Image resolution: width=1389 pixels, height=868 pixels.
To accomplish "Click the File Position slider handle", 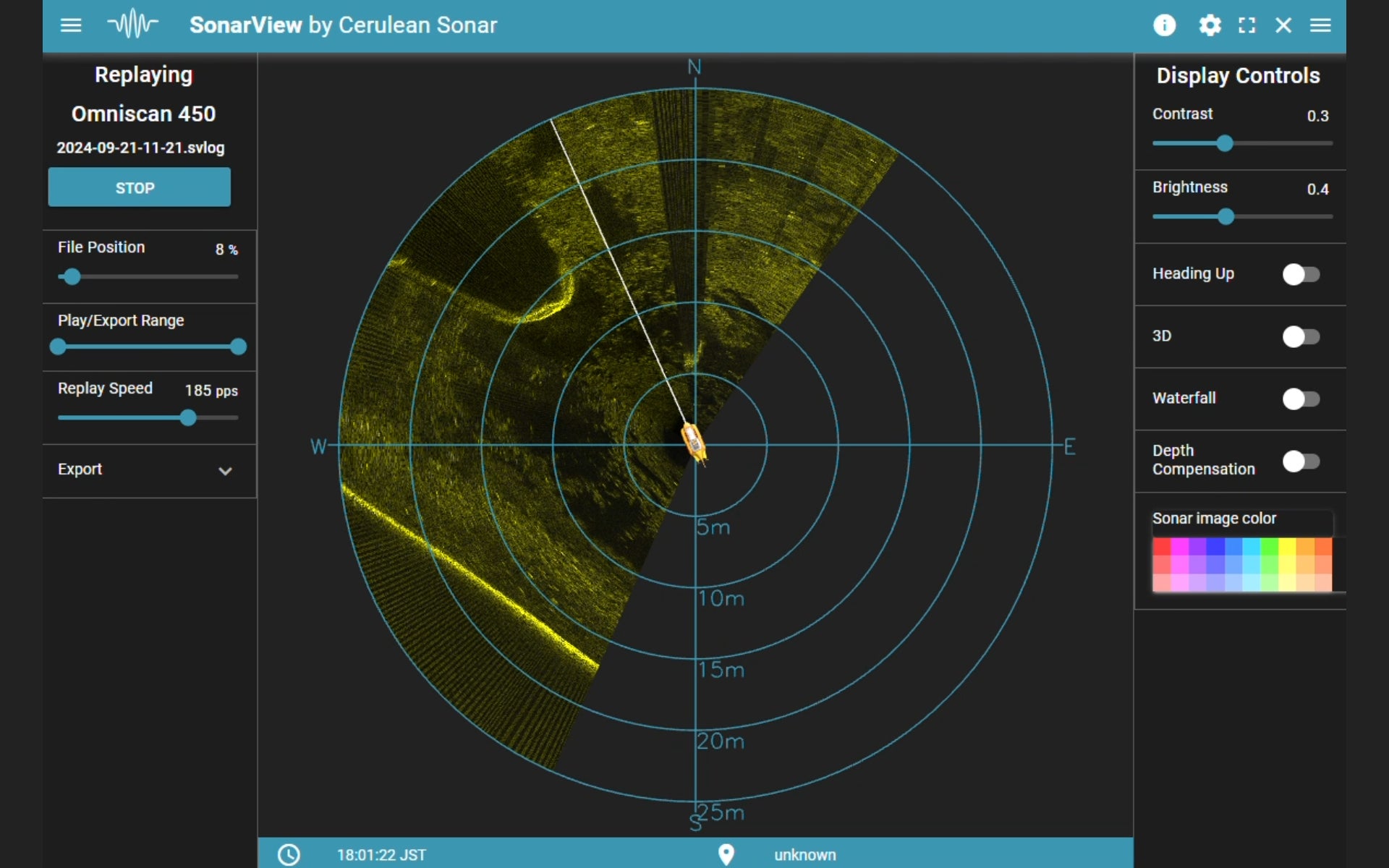I will [71, 276].
